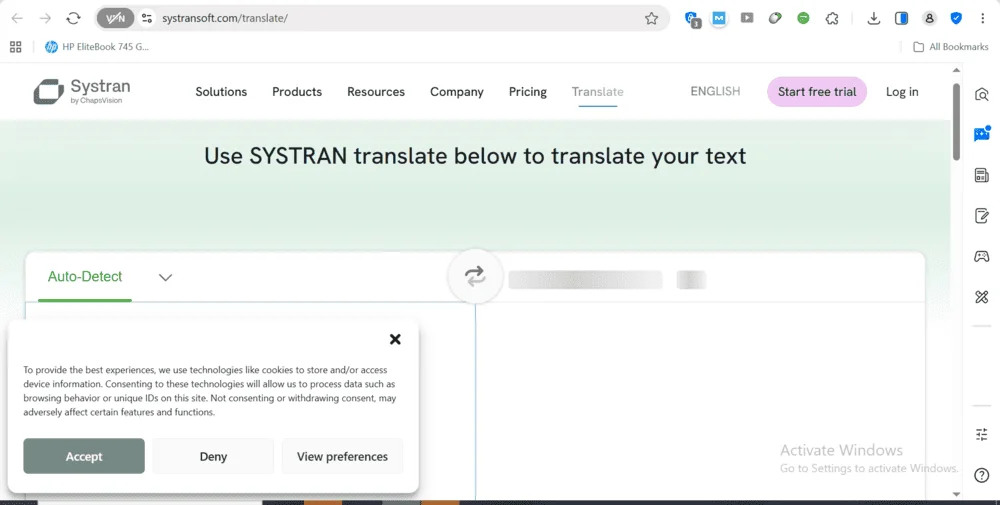Click the green Spotify extension icon
Viewport: 1000px width, 505px height.
tap(803, 18)
